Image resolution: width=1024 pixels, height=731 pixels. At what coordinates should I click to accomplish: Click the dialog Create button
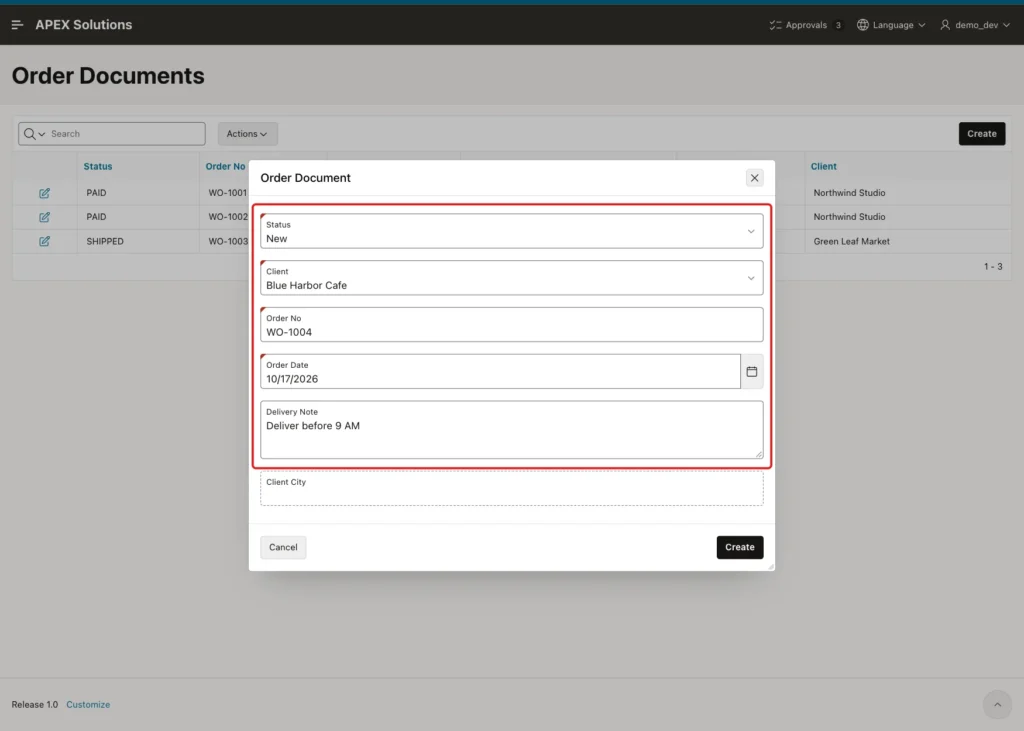tap(739, 547)
